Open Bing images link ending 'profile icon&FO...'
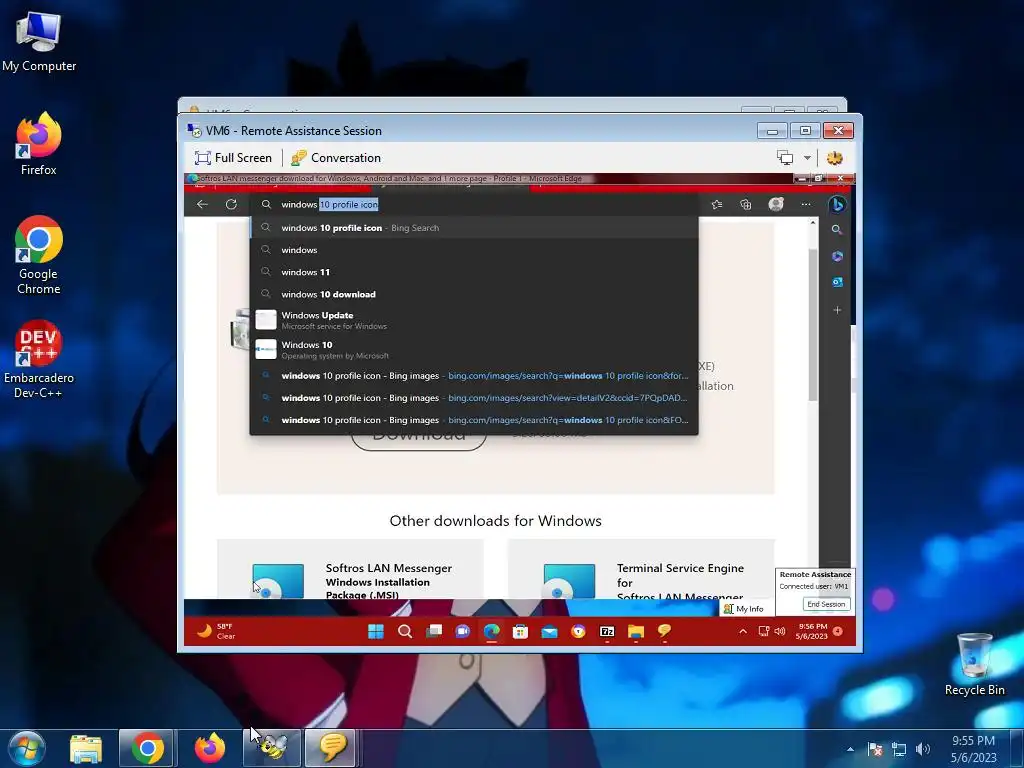This screenshot has width=1024, height=768. [475, 420]
